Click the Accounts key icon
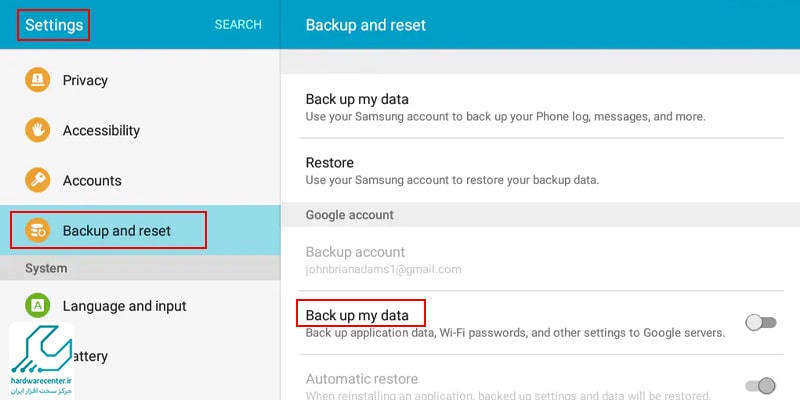This screenshot has width=800, height=400. 37,180
